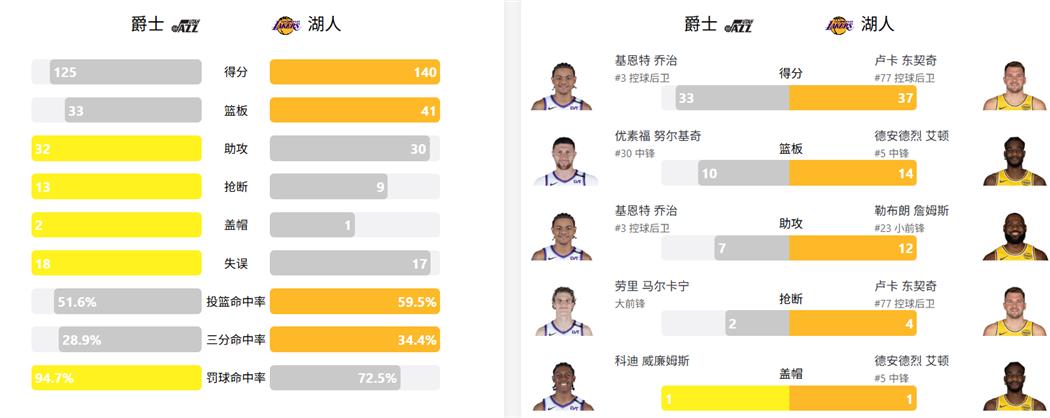This screenshot has height=418, width=1050.
Task: Open 优素福 努尔基奇 name link
Action: [658, 135]
